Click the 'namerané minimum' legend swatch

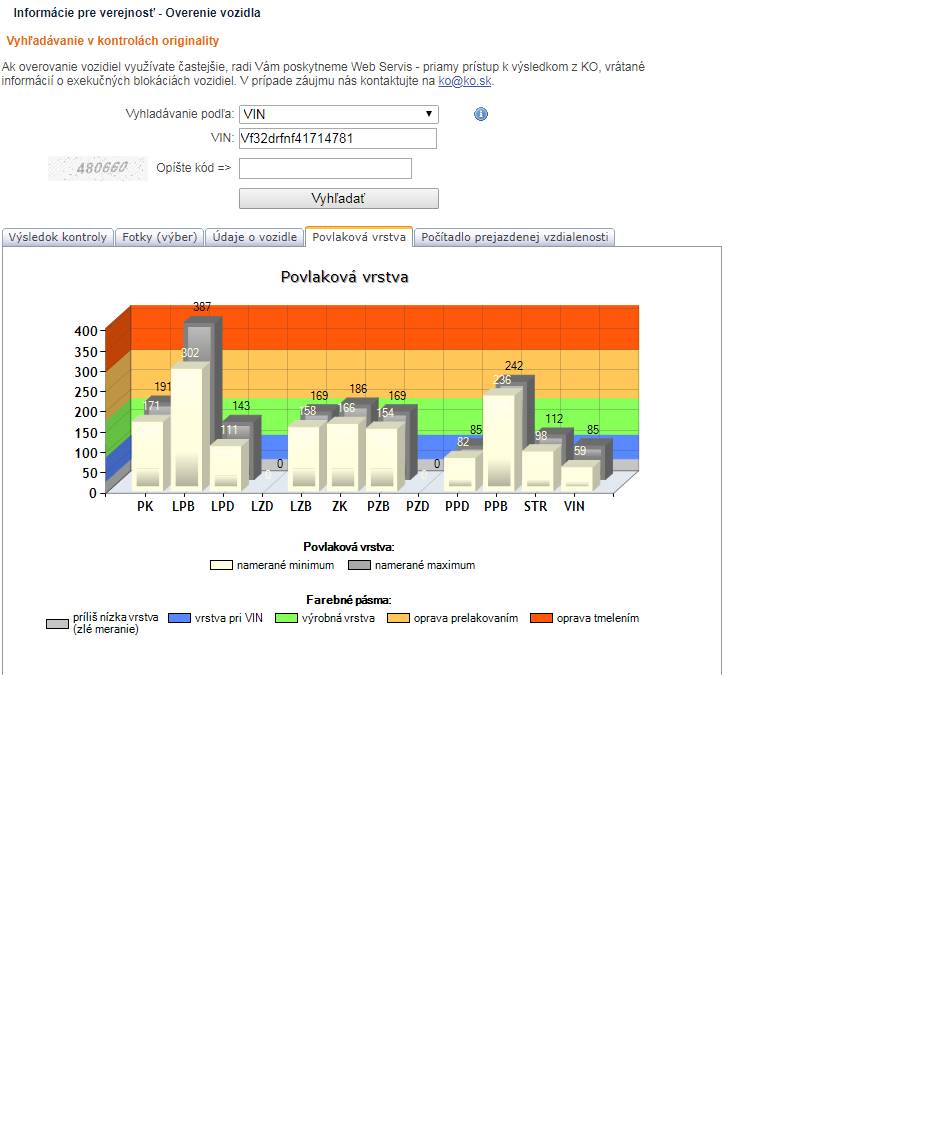[221, 565]
